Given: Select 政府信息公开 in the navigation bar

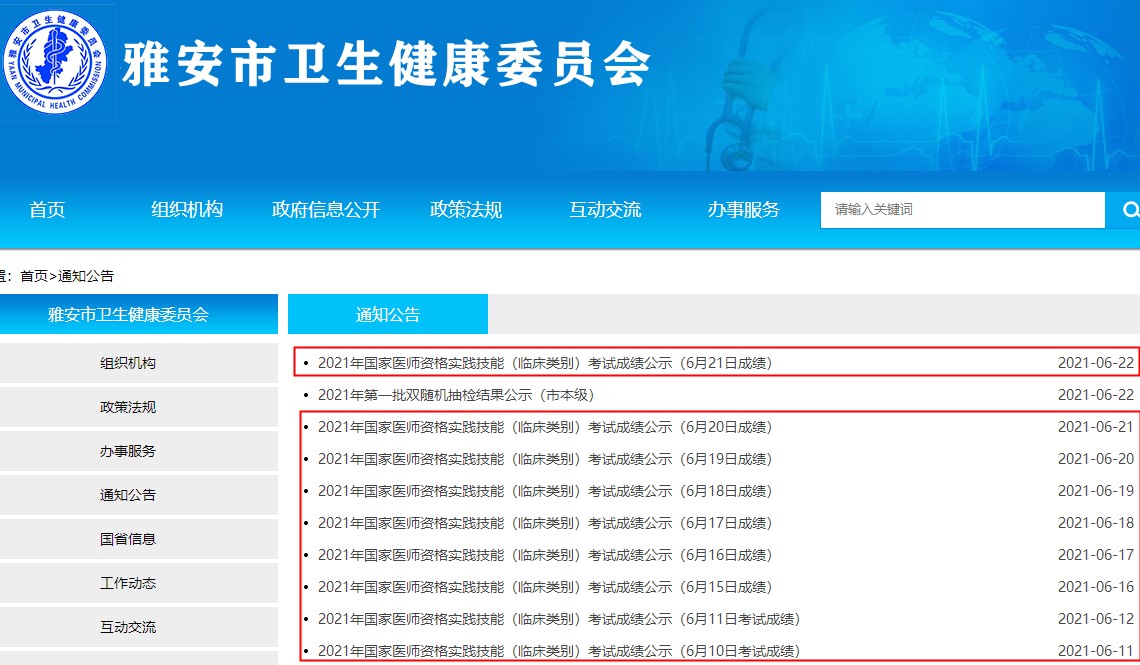Looking at the screenshot, I should (x=326, y=210).
